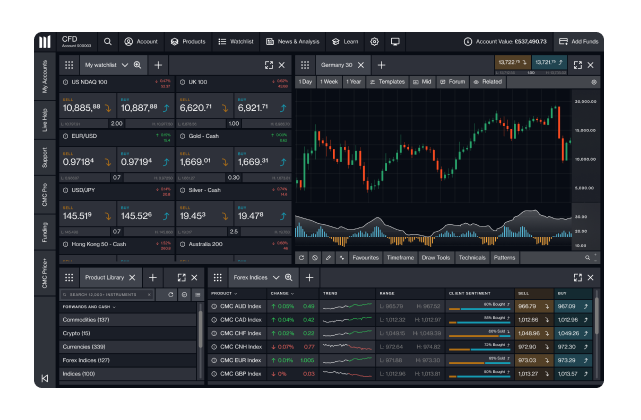
Task: Open the watchlist panel grid menu icon
Action: pyautogui.click(x=69, y=65)
